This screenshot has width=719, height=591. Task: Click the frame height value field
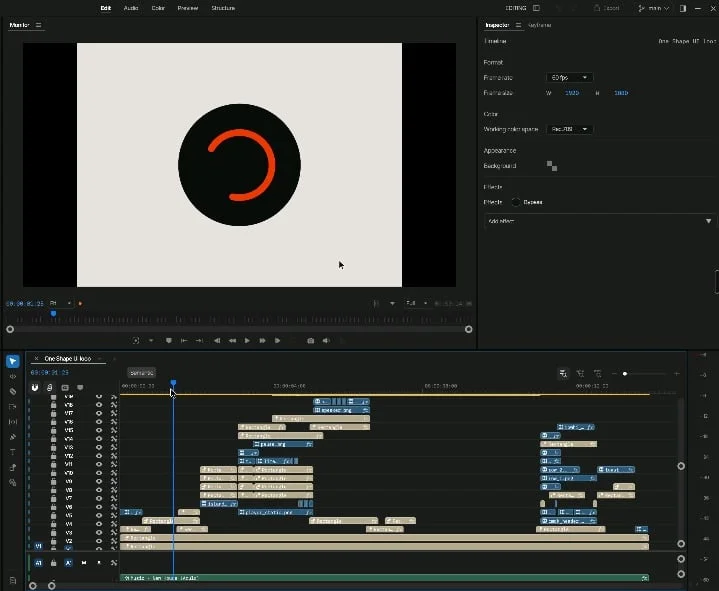(x=621, y=93)
